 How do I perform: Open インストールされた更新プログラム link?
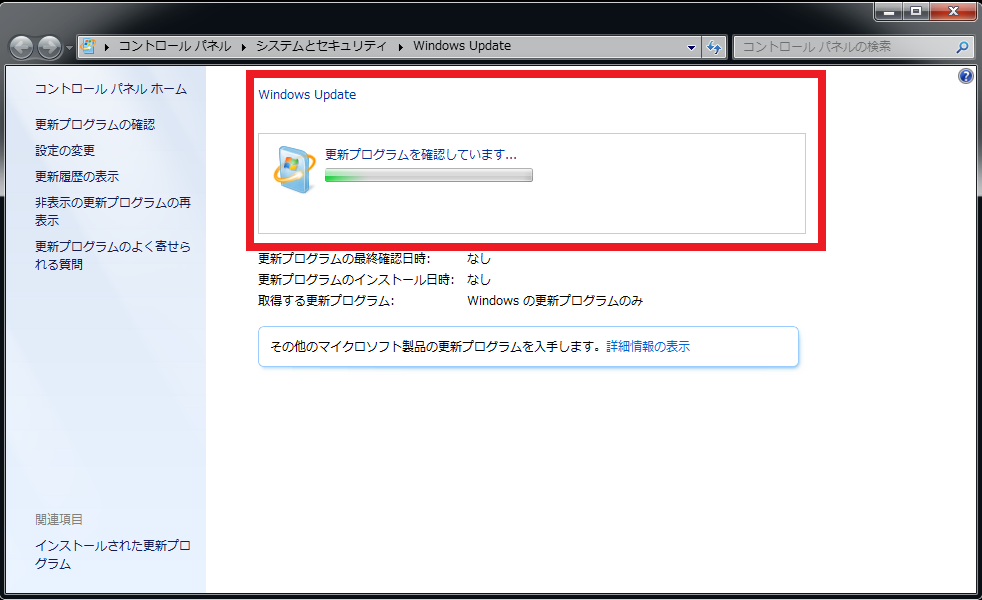click(113, 554)
